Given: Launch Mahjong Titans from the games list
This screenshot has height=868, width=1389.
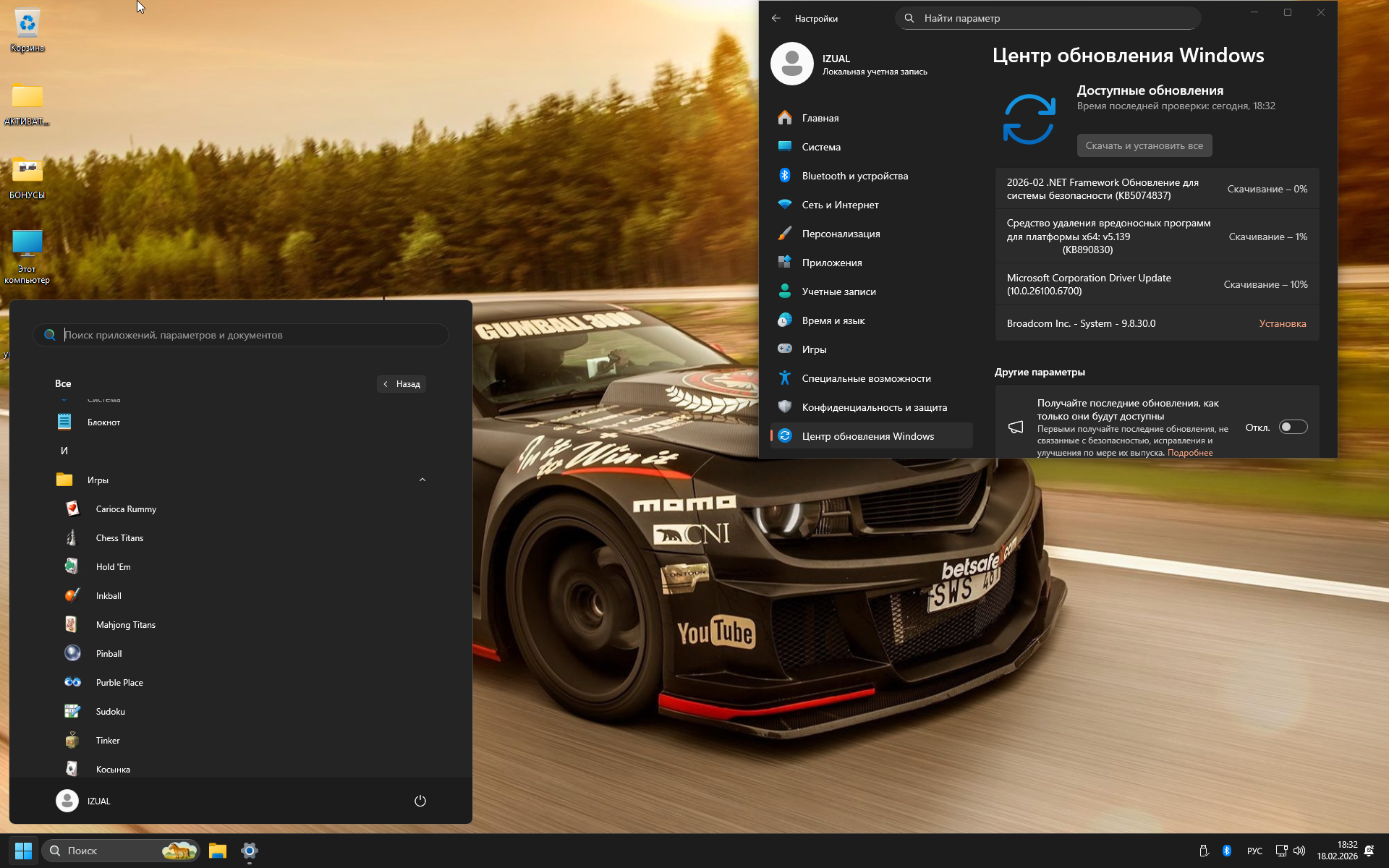Looking at the screenshot, I should click(125, 625).
